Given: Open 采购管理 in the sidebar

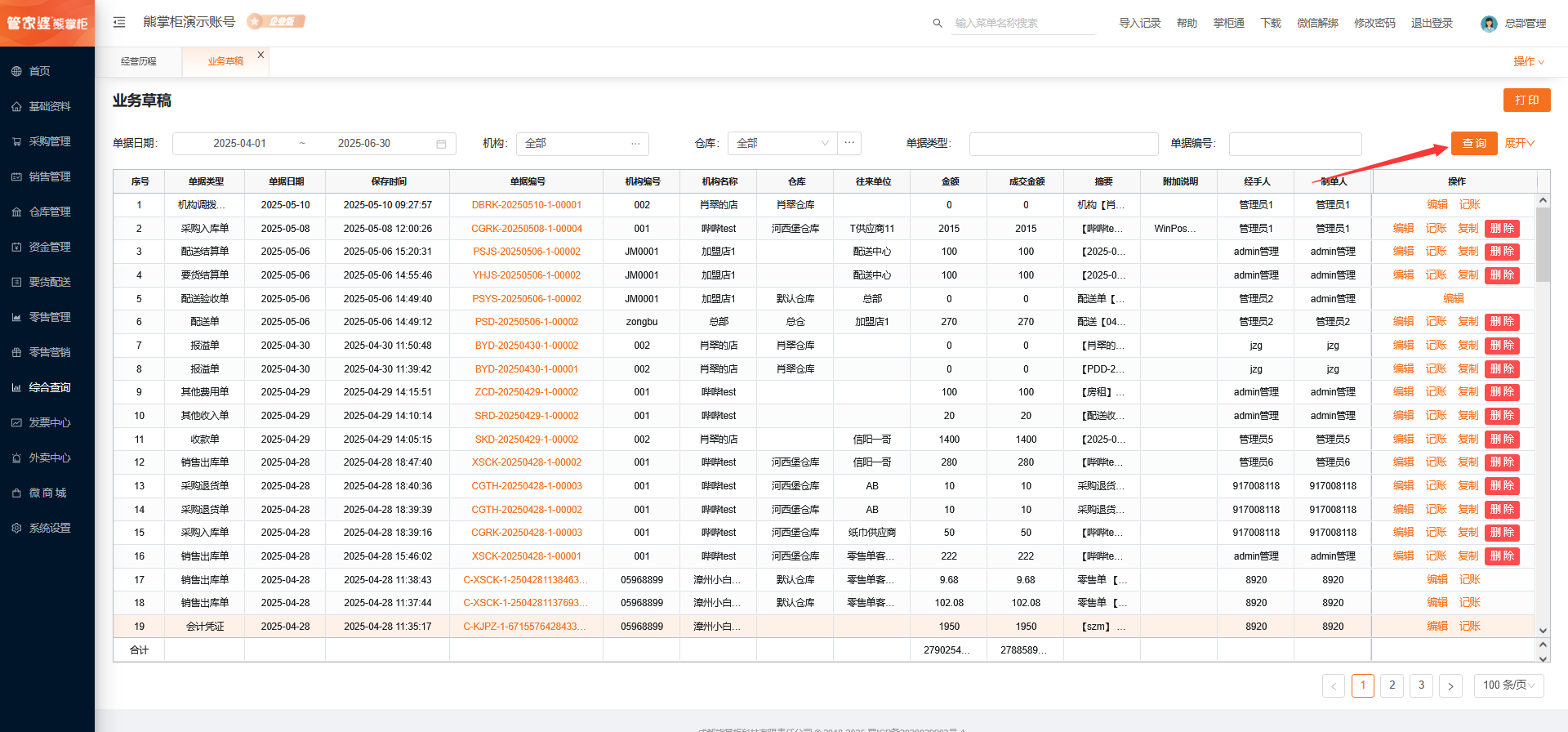Looking at the screenshot, I should coord(49,141).
